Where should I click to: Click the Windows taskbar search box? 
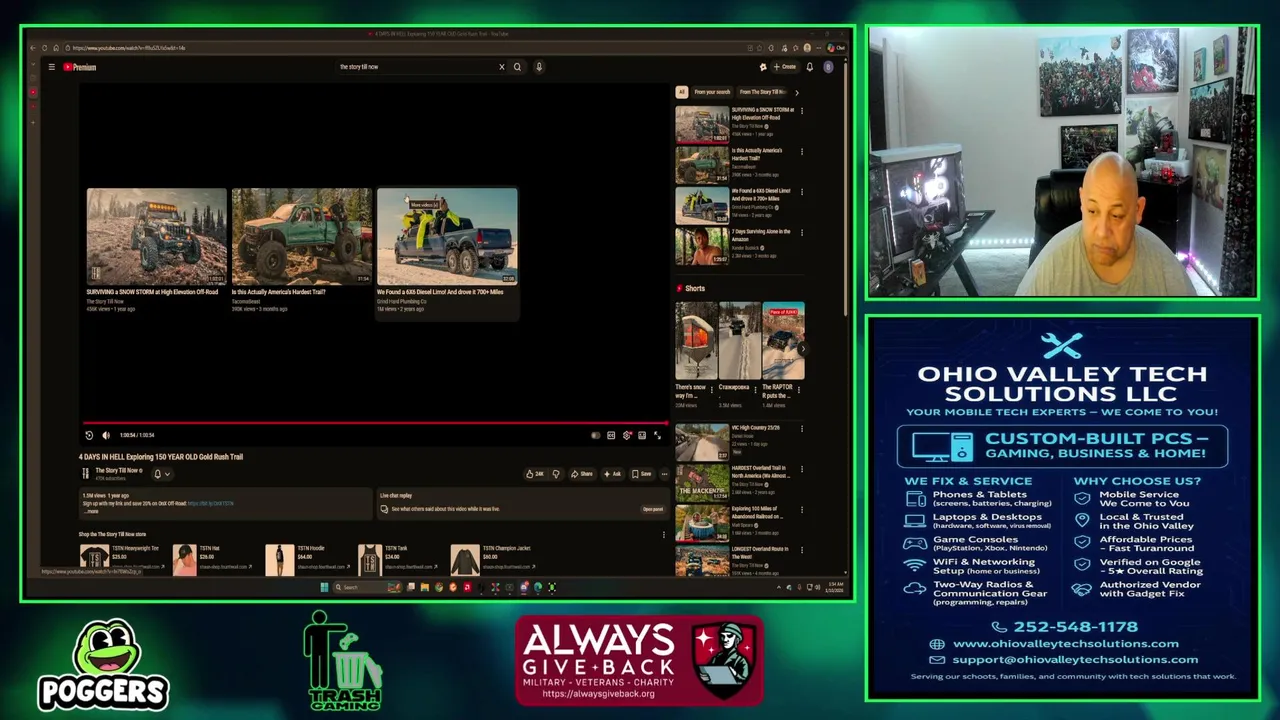point(365,587)
